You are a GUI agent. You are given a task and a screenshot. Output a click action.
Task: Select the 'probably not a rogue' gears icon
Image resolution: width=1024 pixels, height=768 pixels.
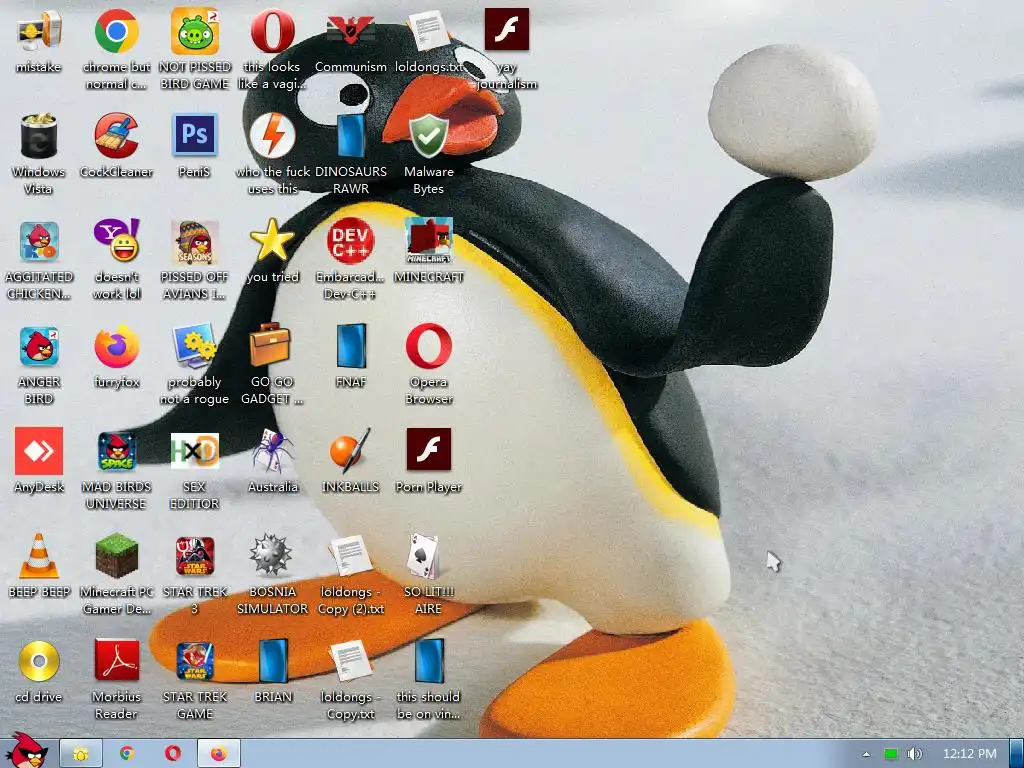pos(195,346)
